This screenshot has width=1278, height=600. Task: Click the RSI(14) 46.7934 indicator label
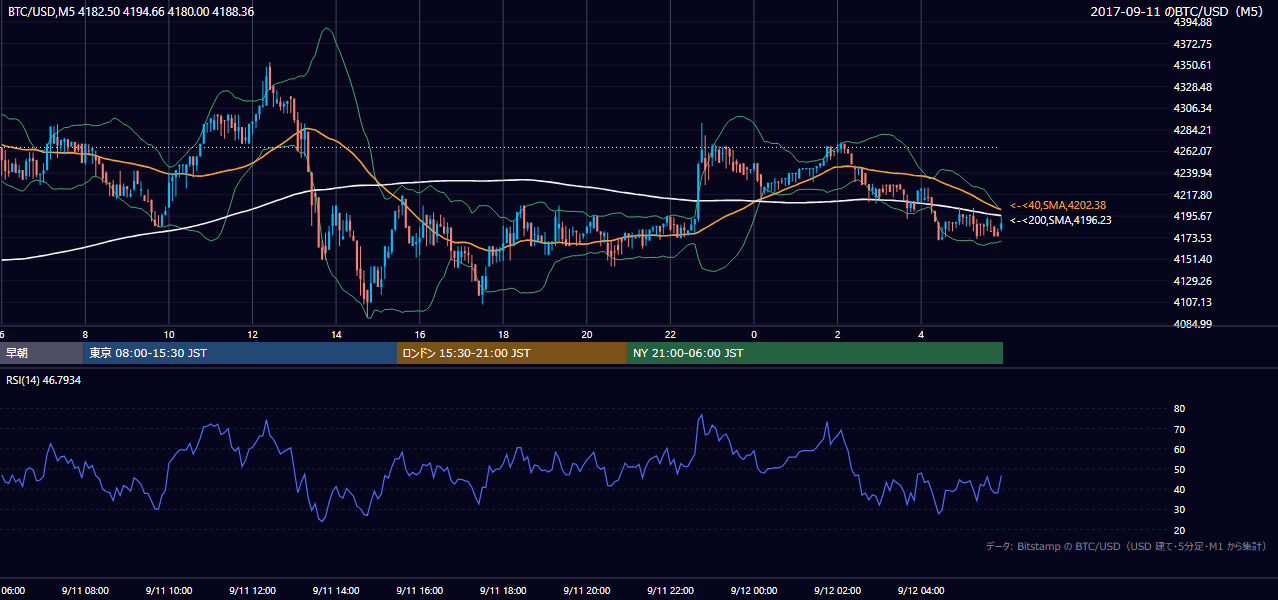[x=44, y=380]
